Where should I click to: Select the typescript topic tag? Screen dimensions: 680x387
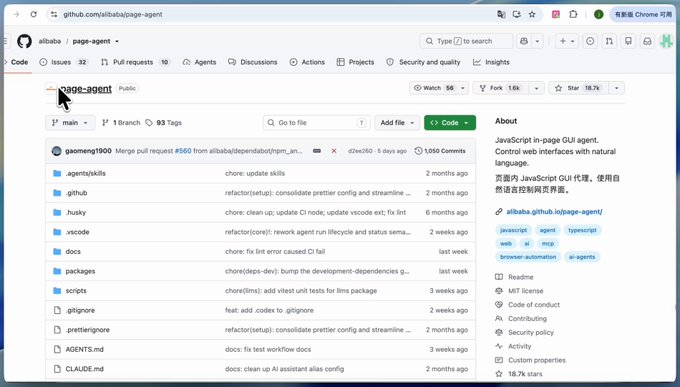coord(582,230)
